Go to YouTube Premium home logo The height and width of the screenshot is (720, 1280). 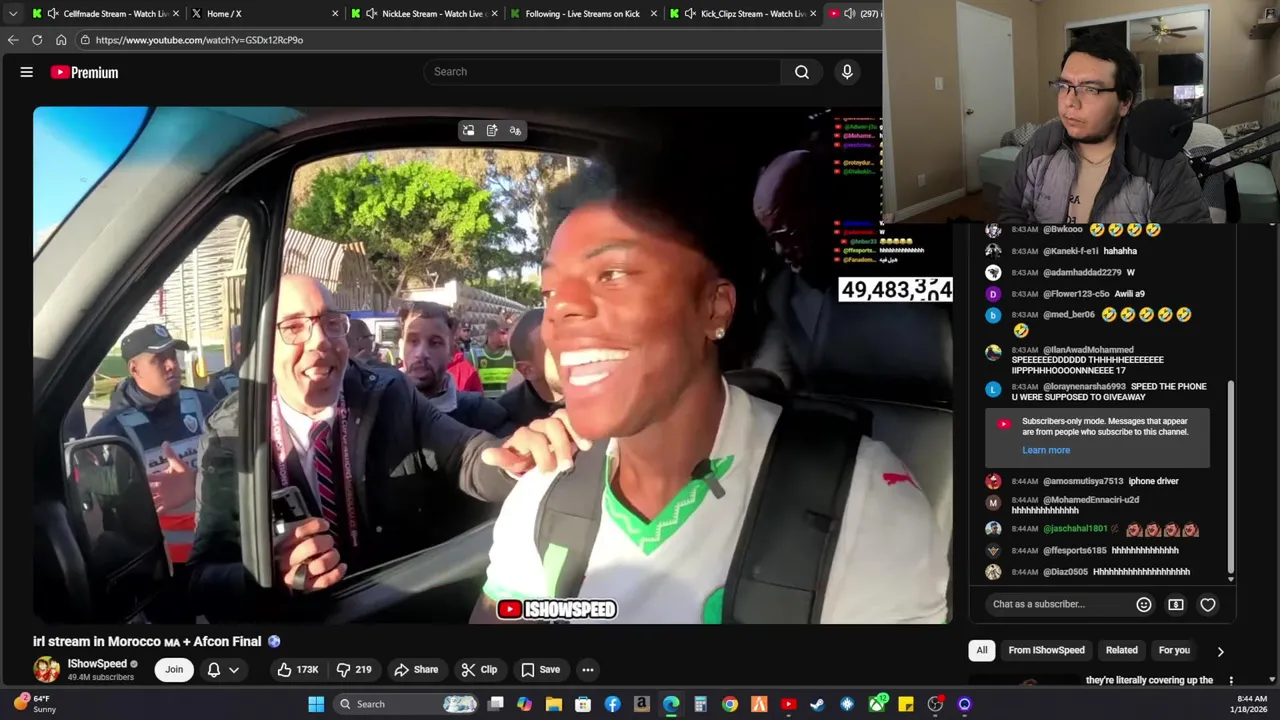84,72
